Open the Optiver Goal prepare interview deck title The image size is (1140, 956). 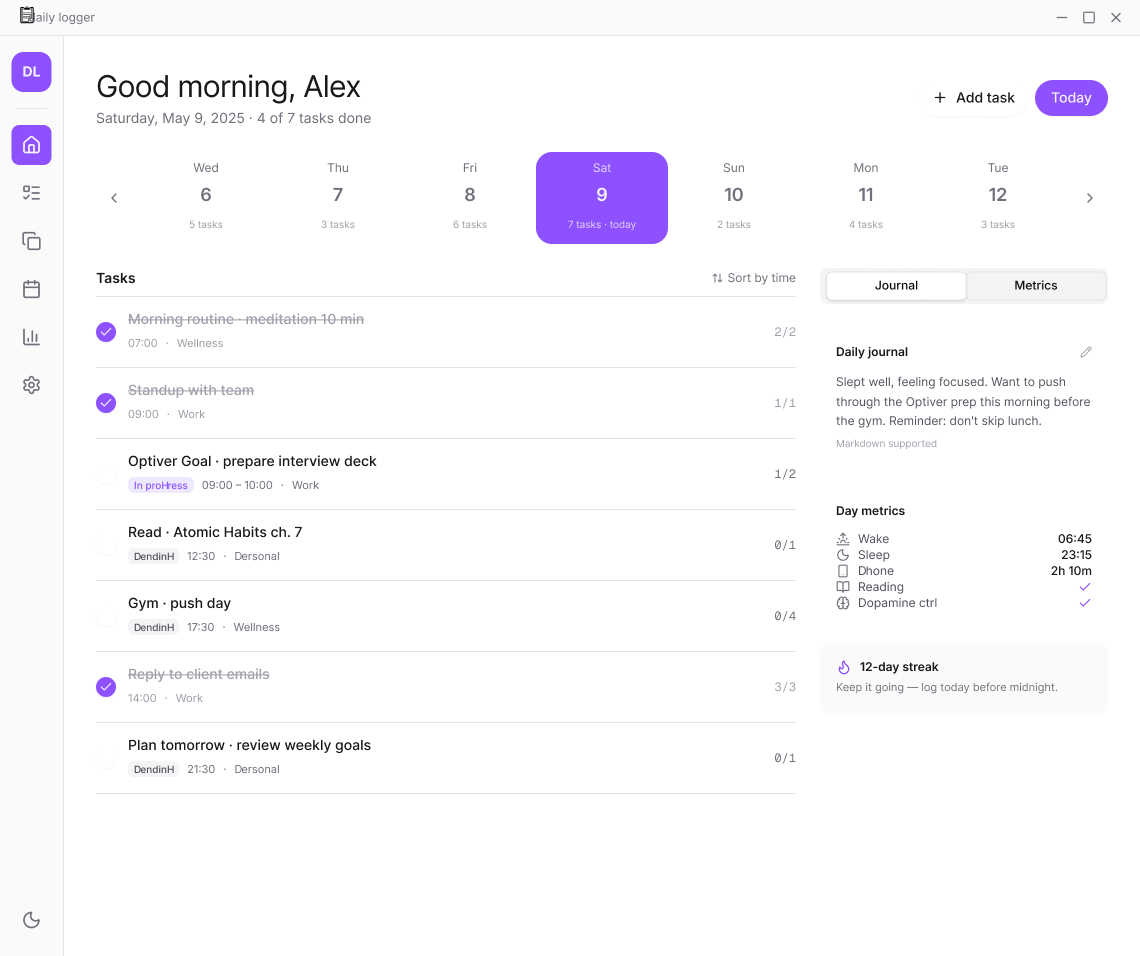click(252, 461)
